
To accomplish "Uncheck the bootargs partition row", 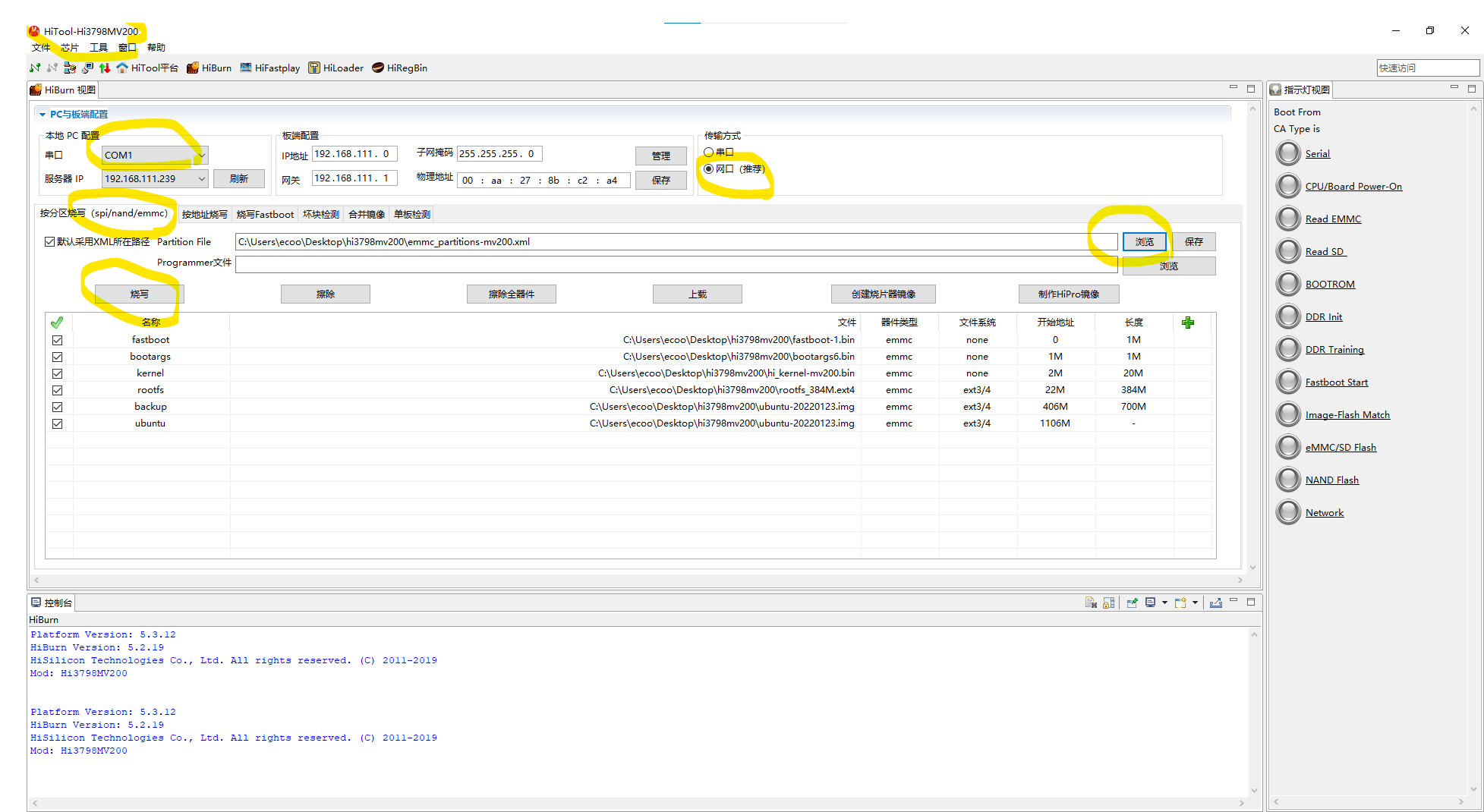I will point(57,357).
